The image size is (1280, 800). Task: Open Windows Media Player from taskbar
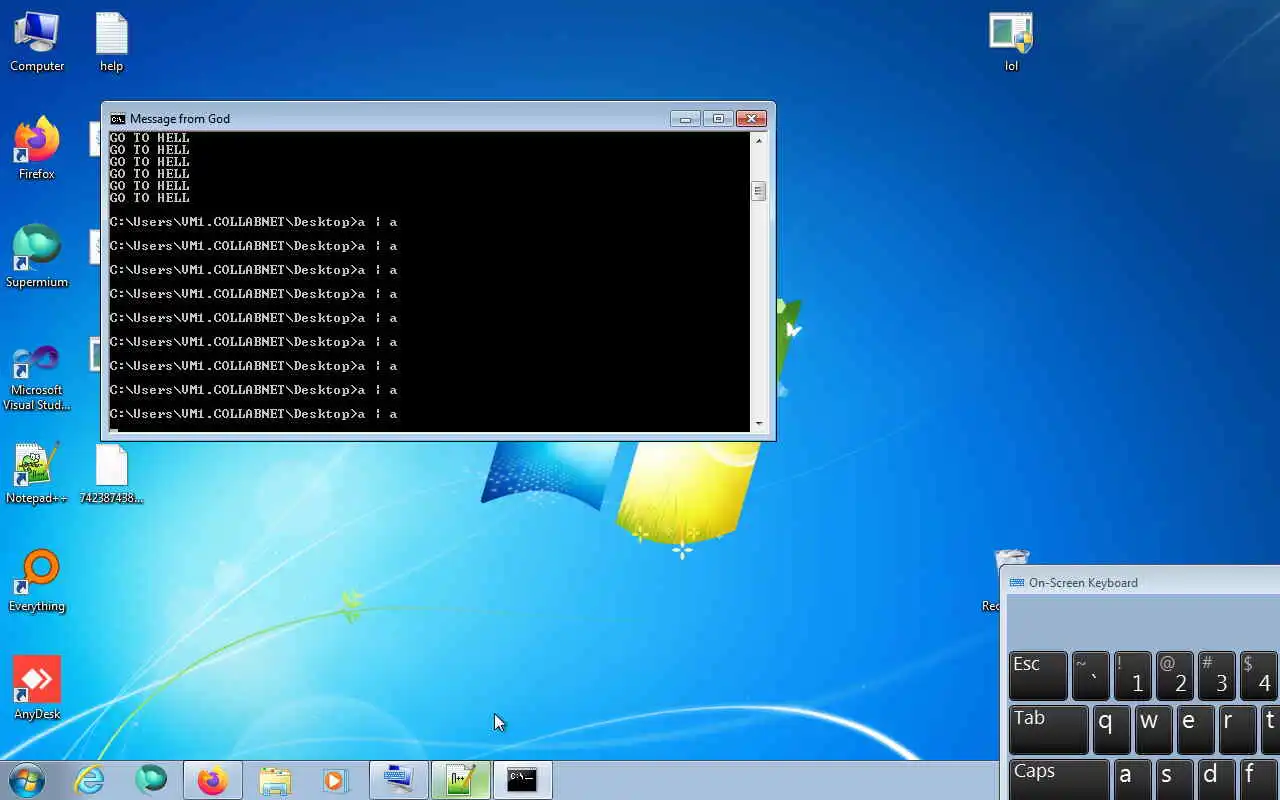(x=334, y=780)
